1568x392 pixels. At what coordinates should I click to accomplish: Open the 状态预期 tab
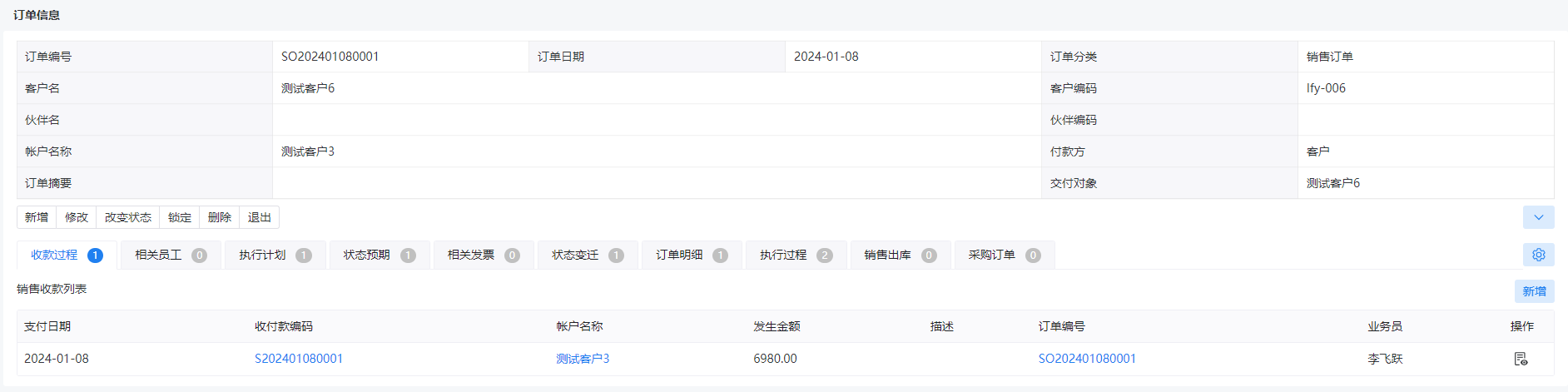(x=380, y=255)
